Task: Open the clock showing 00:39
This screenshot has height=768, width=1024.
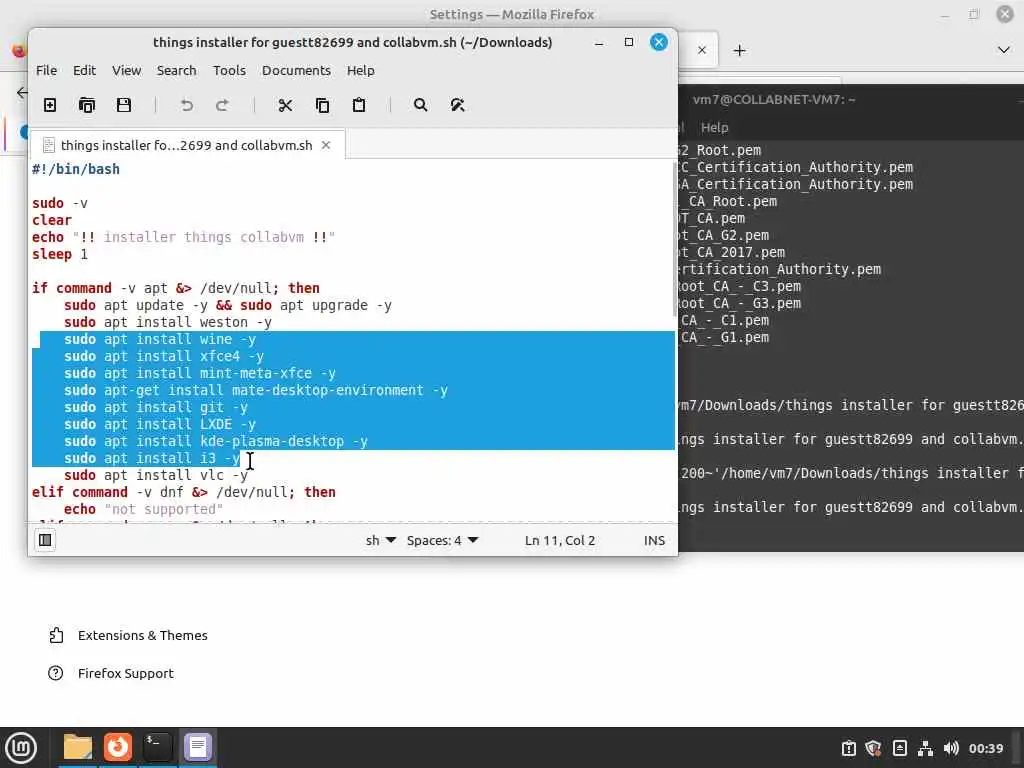Action: coord(985,748)
